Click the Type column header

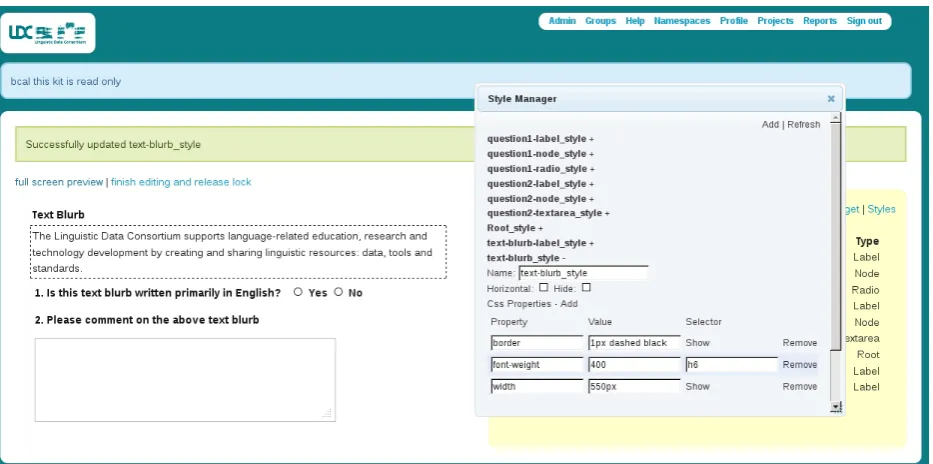(x=867, y=241)
